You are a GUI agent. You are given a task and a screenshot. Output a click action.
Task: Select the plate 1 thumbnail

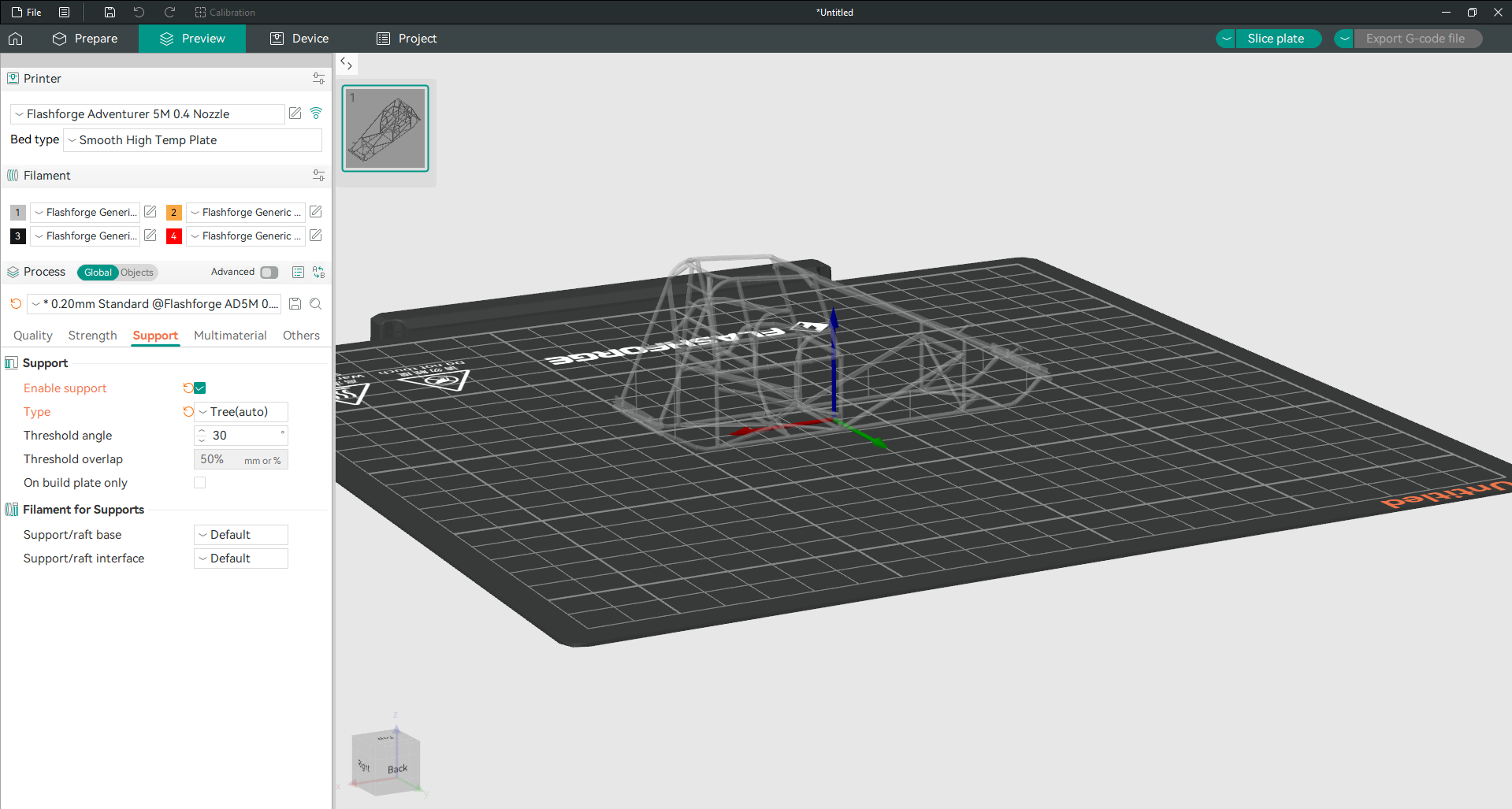pos(385,128)
